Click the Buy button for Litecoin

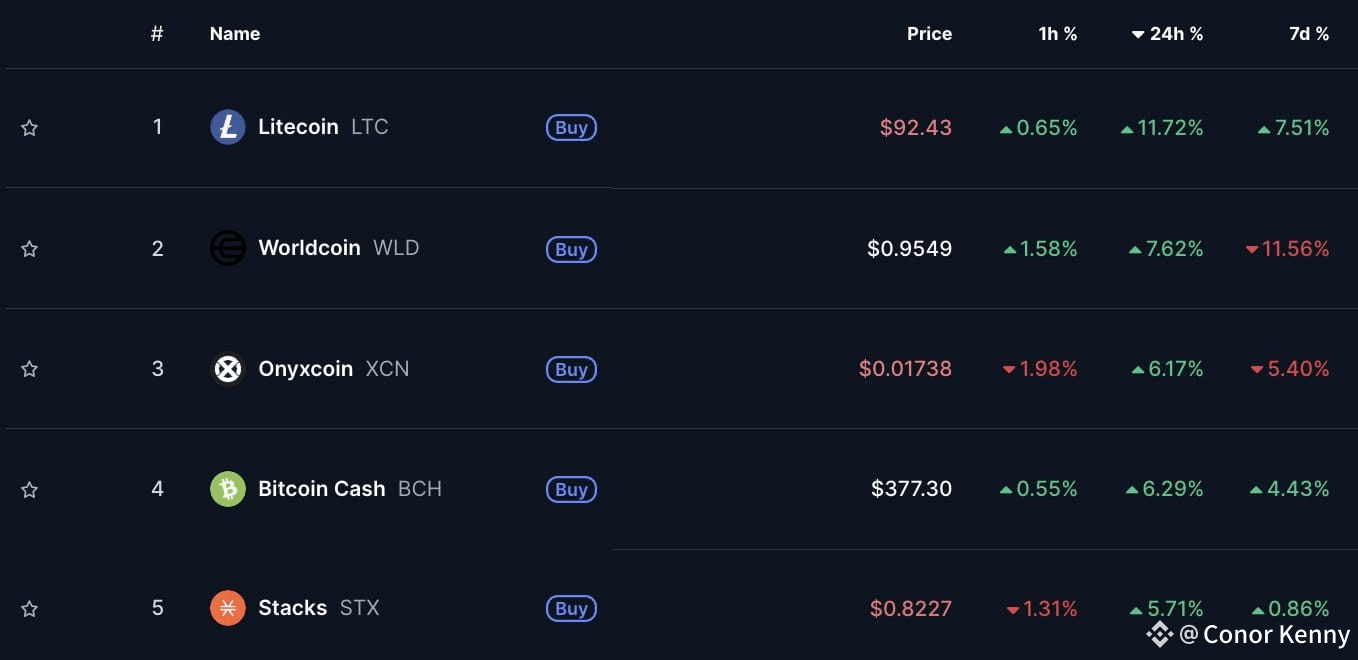tap(570, 127)
